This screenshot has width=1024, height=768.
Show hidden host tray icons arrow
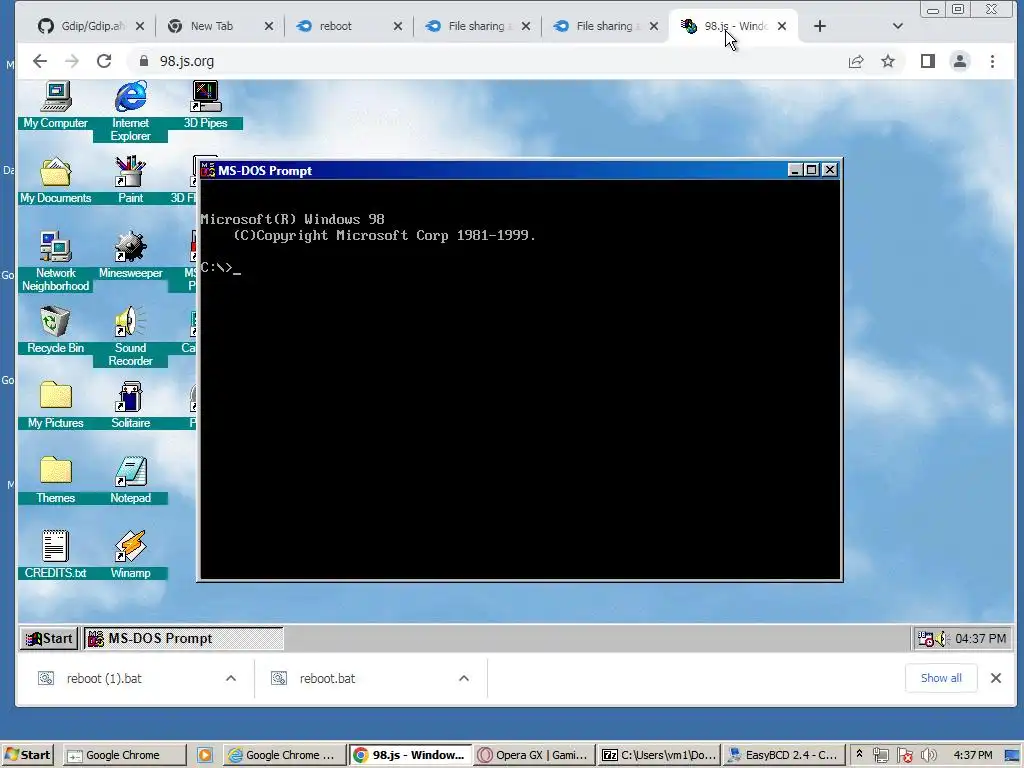click(x=859, y=754)
